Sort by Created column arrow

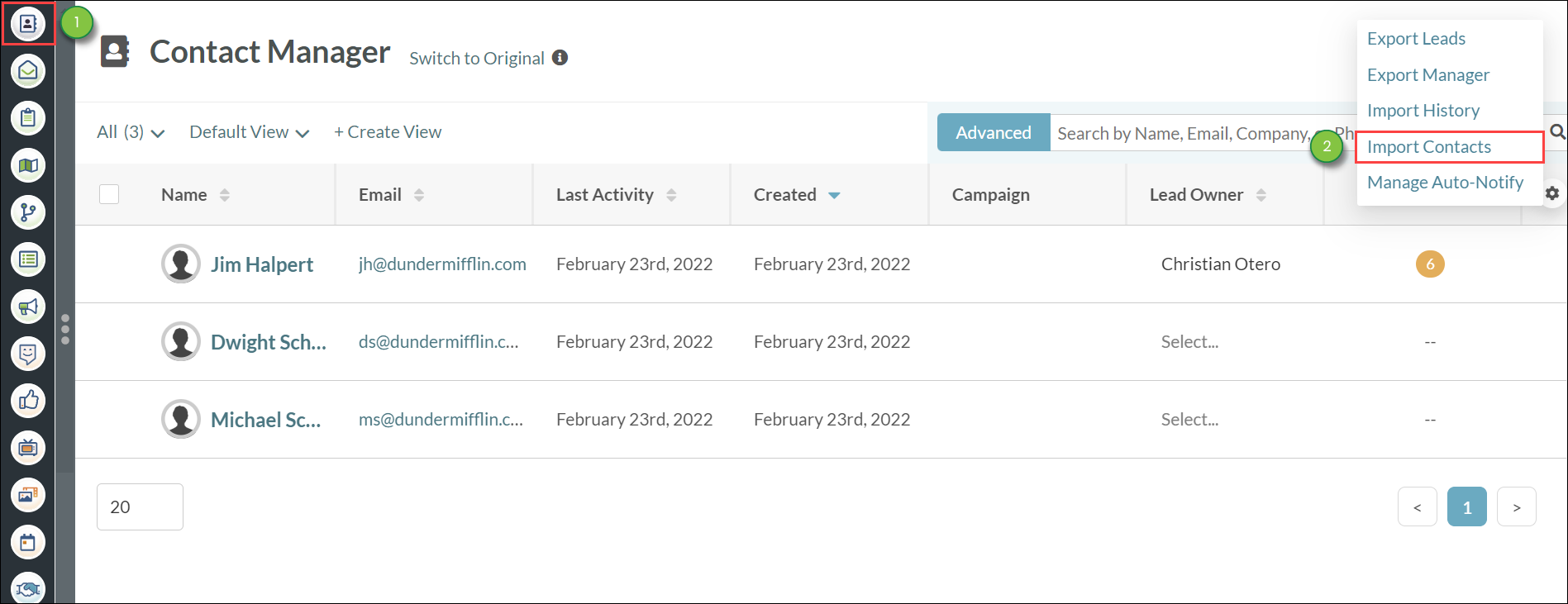pos(834,195)
